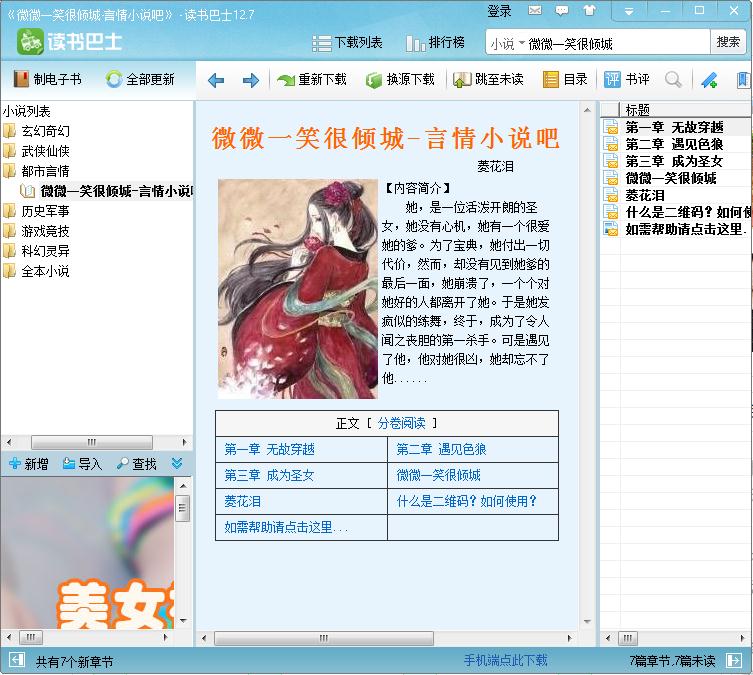Image resolution: width=753 pixels, height=675 pixels.
Task: Click the novel cover illustration
Action: (x=298, y=289)
